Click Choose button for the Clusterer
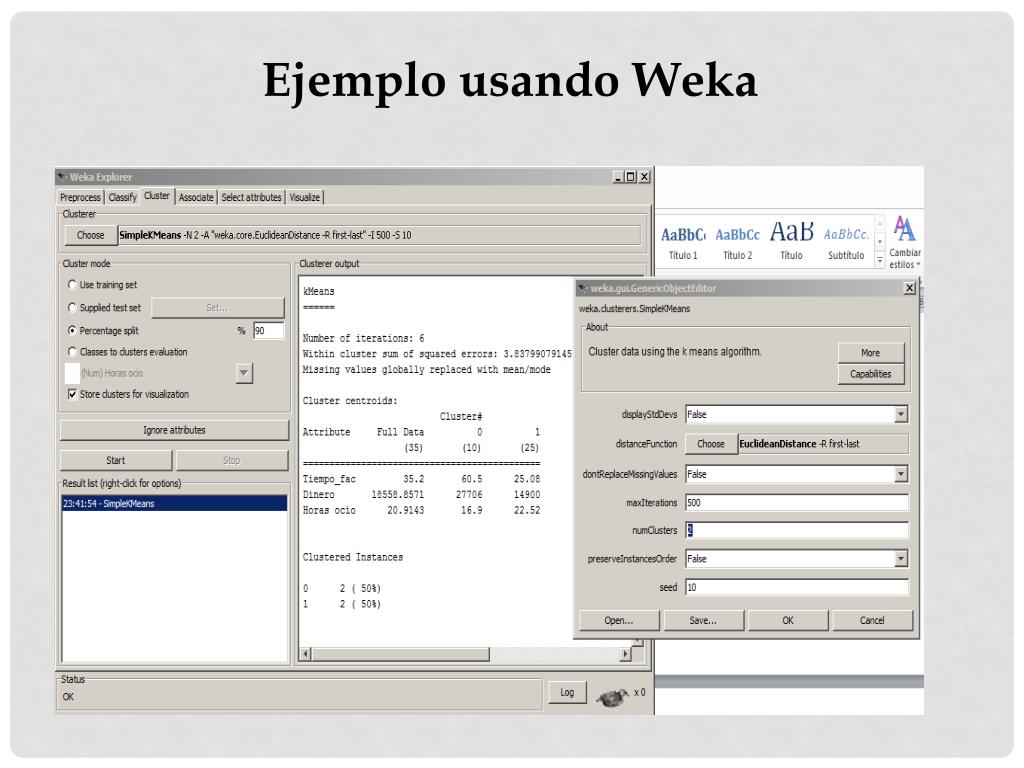Image resolution: width=1024 pixels, height=768 pixels. click(x=91, y=235)
